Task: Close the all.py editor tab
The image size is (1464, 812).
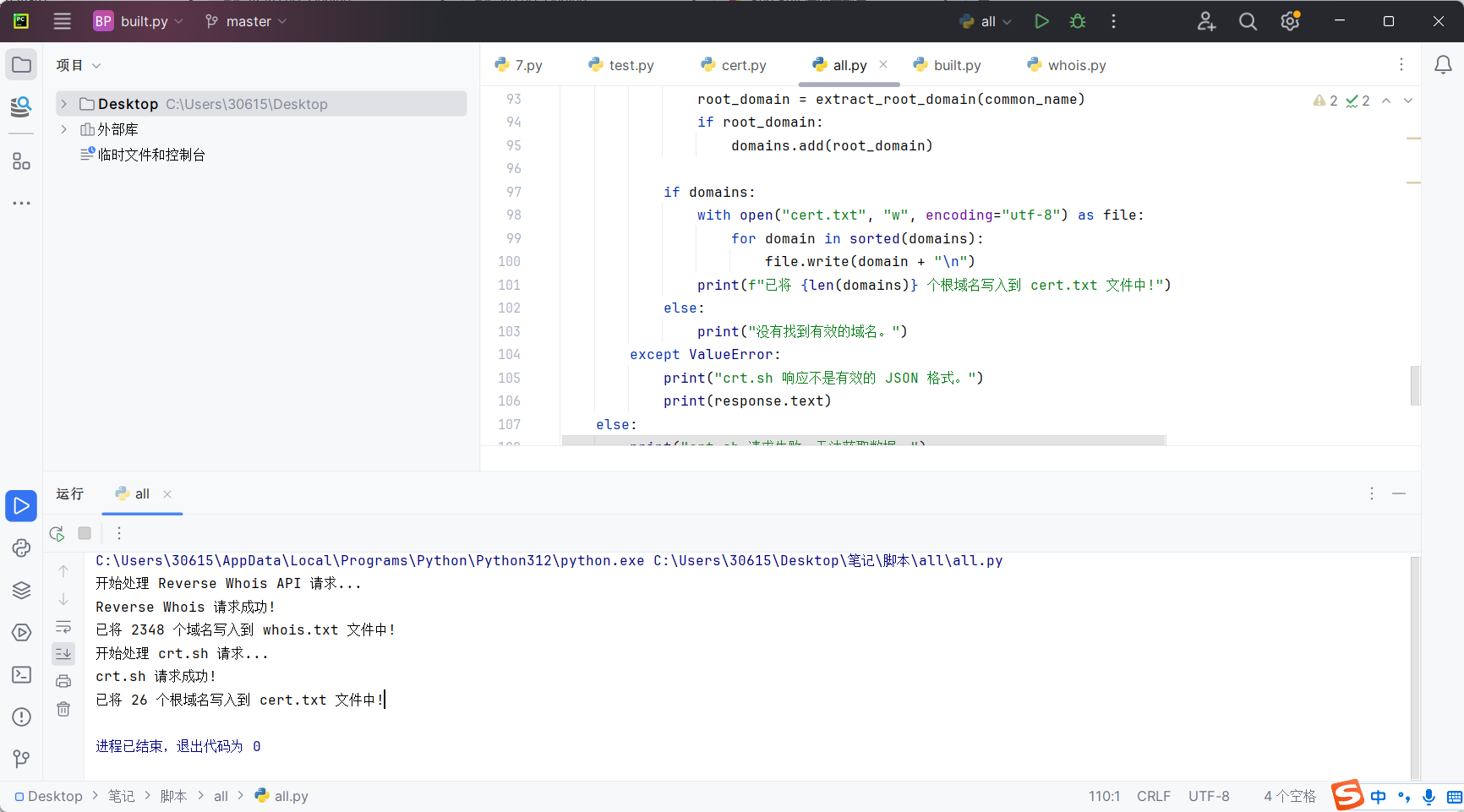Action: [x=883, y=64]
